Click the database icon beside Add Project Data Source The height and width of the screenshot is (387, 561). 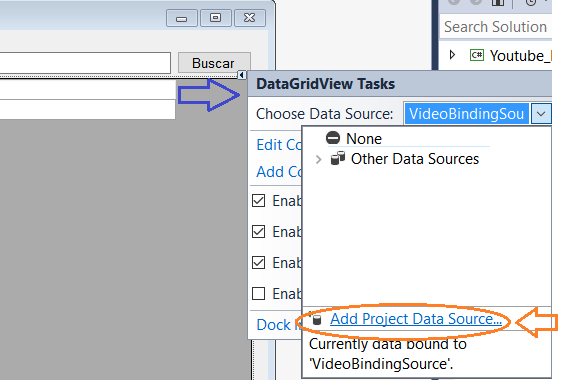(317, 319)
